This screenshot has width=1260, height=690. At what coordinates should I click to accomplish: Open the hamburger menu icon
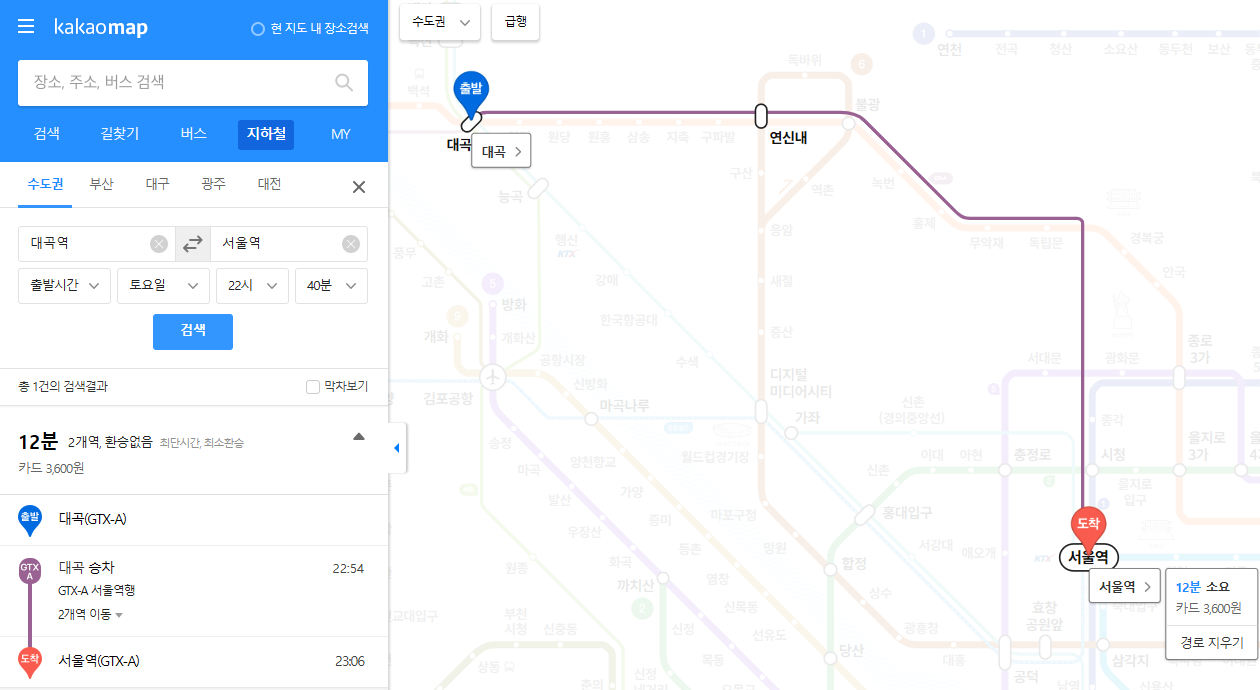[27, 27]
